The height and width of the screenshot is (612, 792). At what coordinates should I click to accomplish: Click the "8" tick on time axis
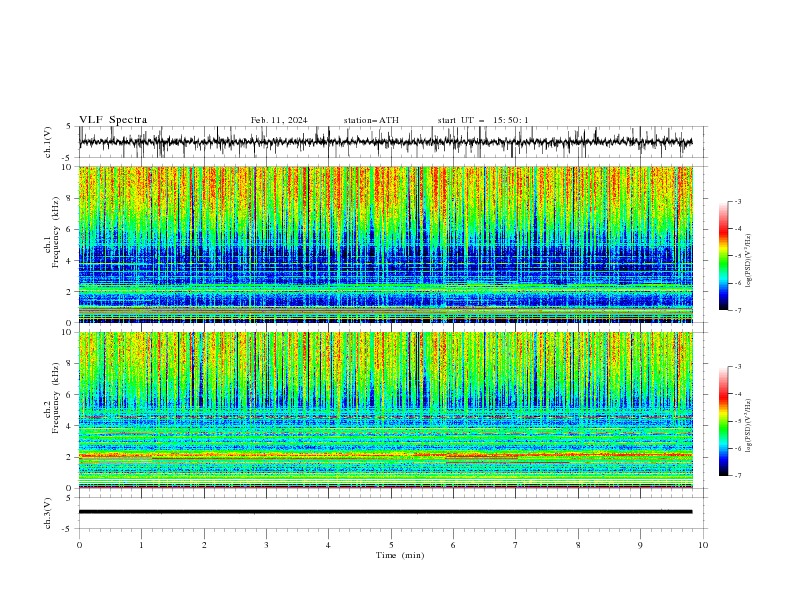(x=578, y=545)
